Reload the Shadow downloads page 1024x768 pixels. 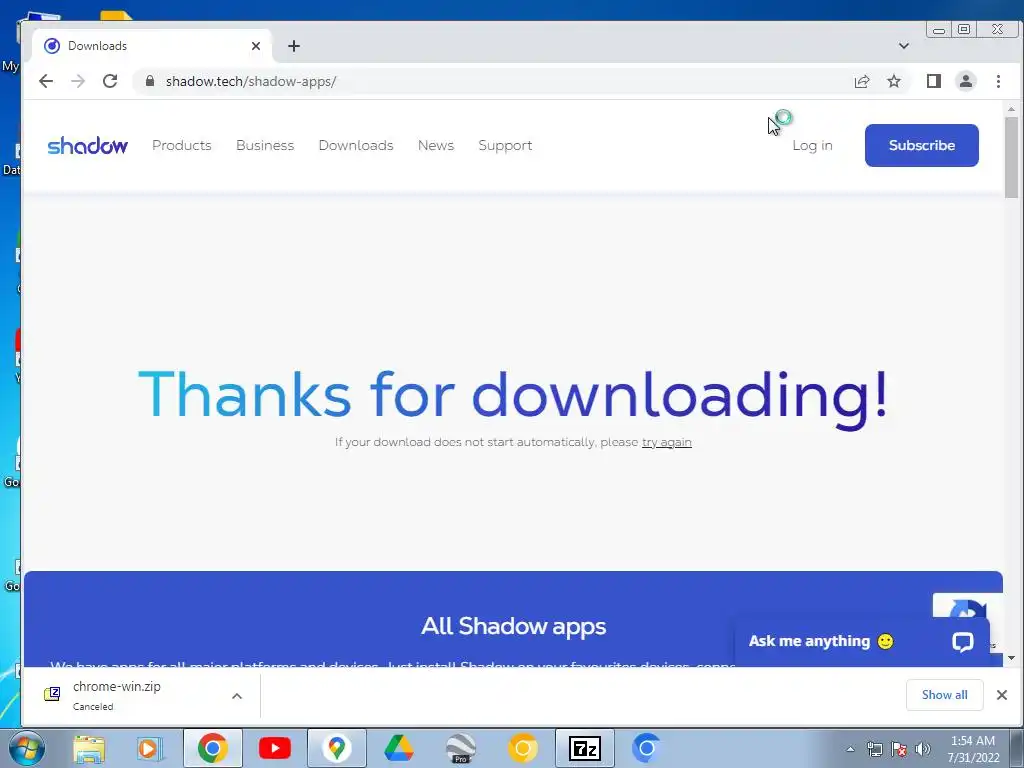(x=110, y=81)
